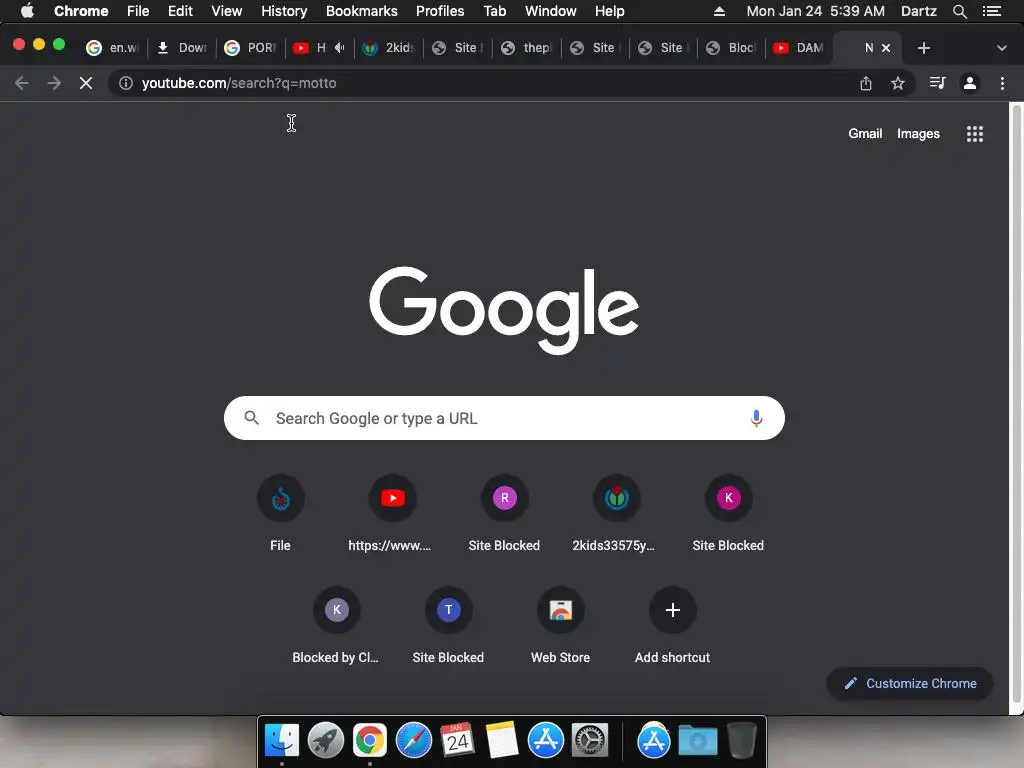1024x768 pixels.
Task: Open Launchpad from the Dock
Action: [325, 741]
